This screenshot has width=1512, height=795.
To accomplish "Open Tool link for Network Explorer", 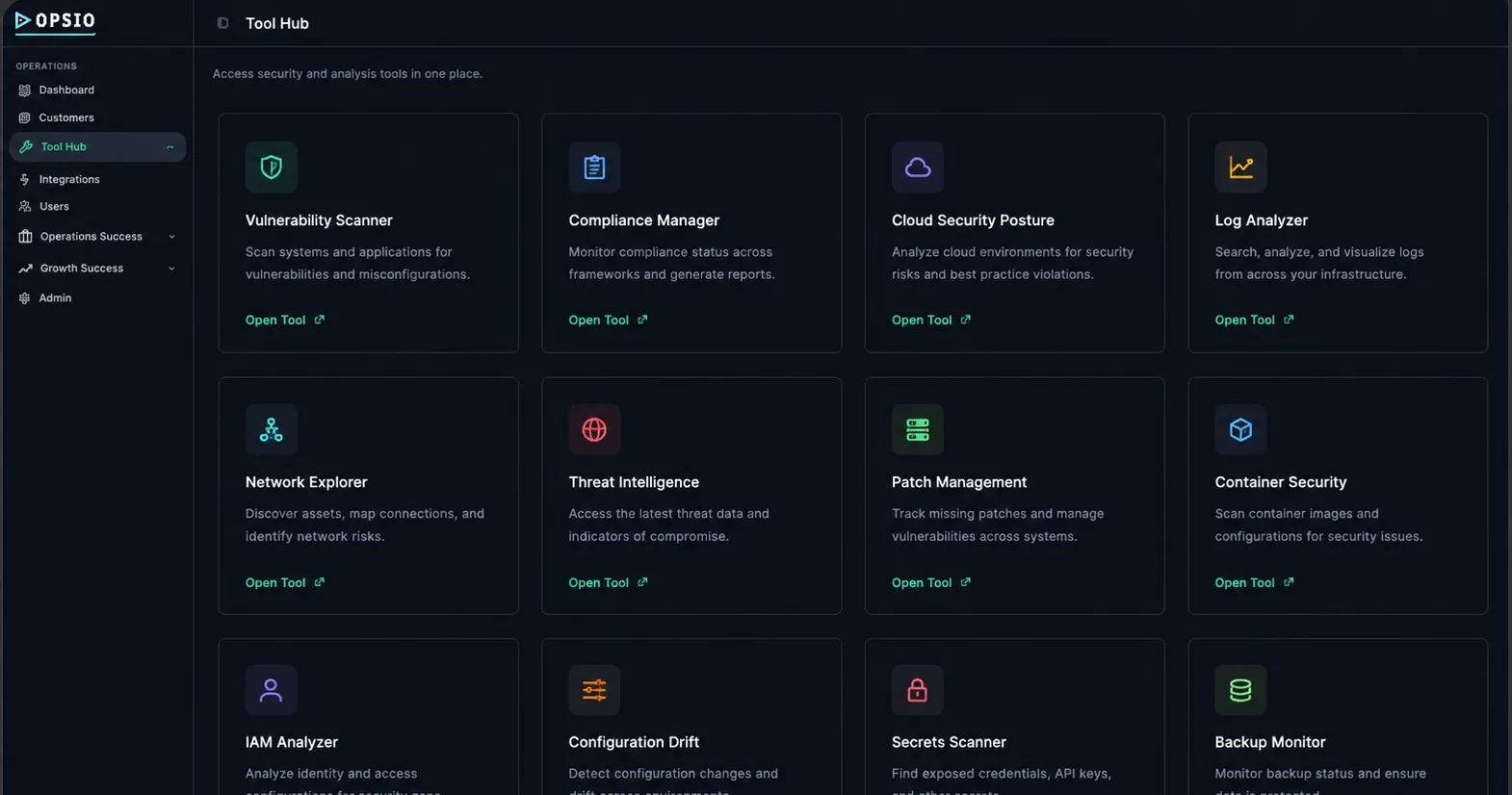I will click(x=285, y=582).
